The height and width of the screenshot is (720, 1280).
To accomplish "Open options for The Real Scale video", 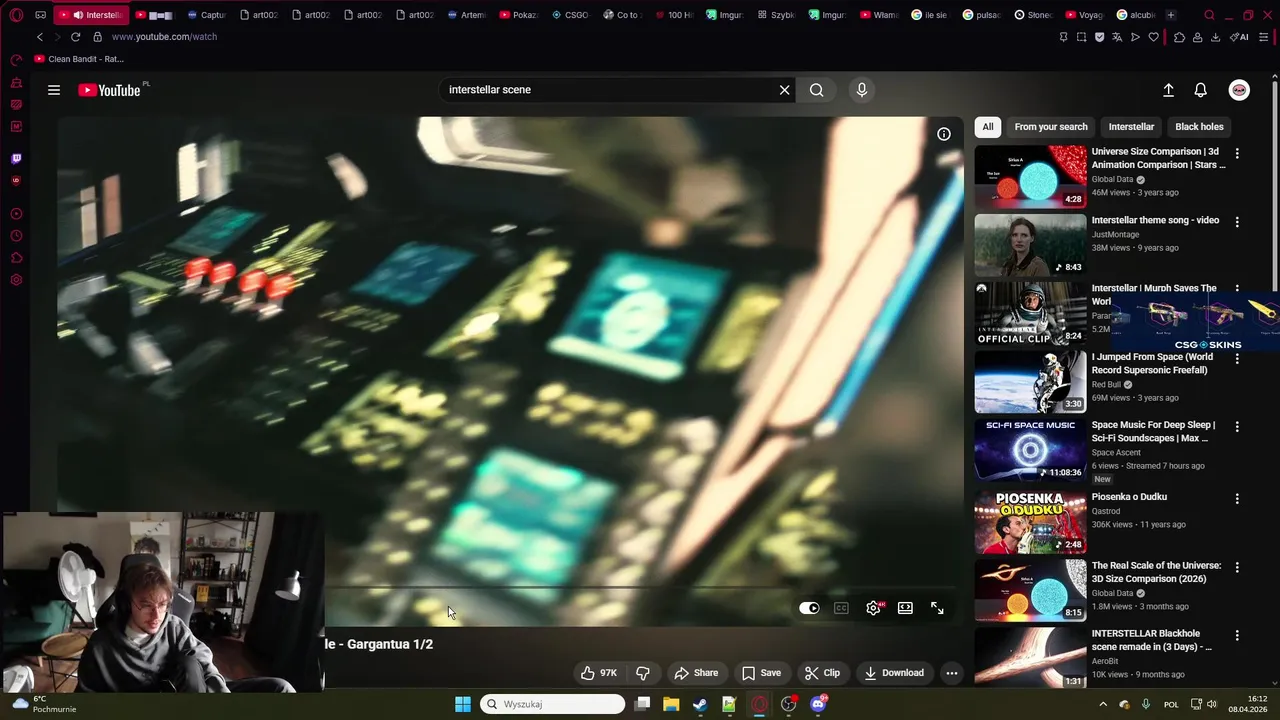I will [1237, 567].
